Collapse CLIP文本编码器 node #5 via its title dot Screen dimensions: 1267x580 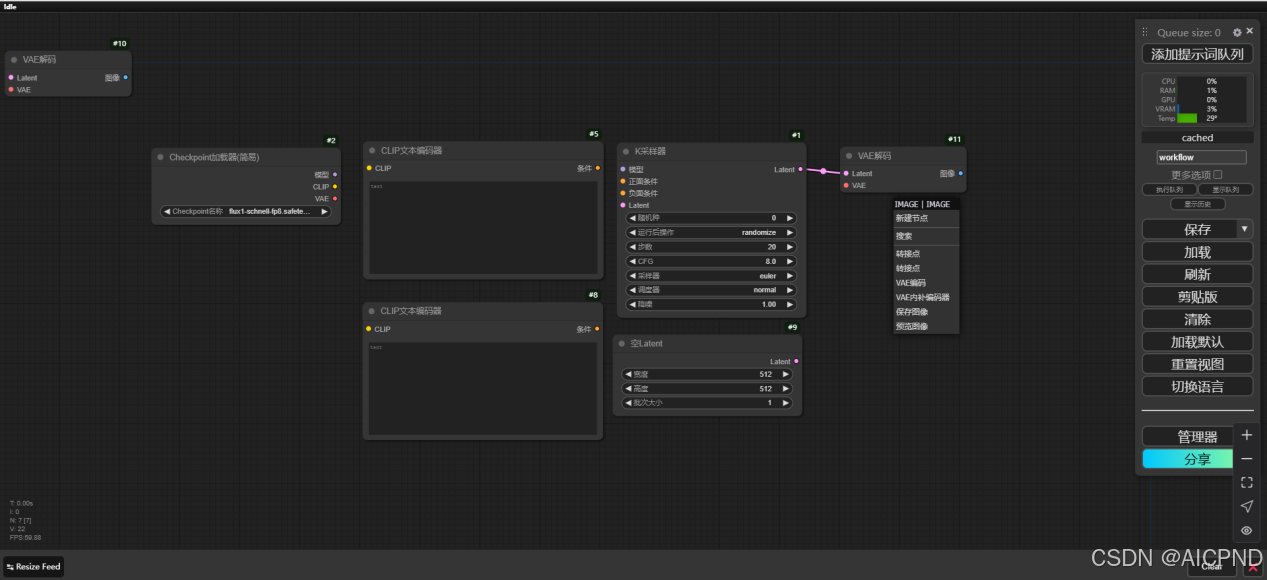(371, 150)
